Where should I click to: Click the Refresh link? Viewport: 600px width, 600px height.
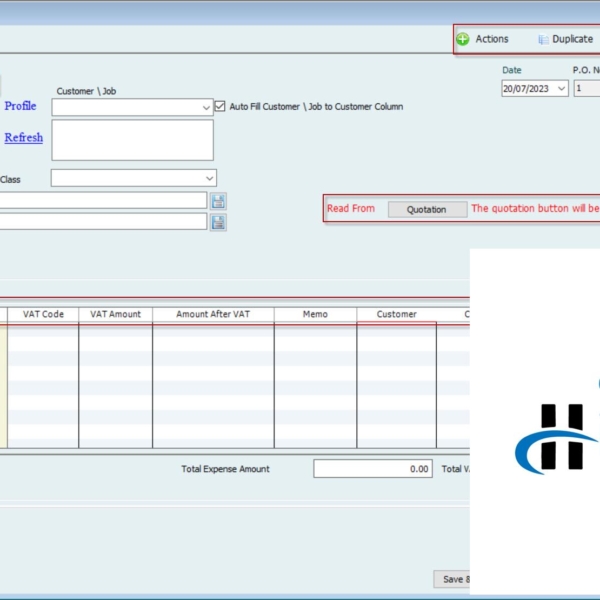point(24,137)
